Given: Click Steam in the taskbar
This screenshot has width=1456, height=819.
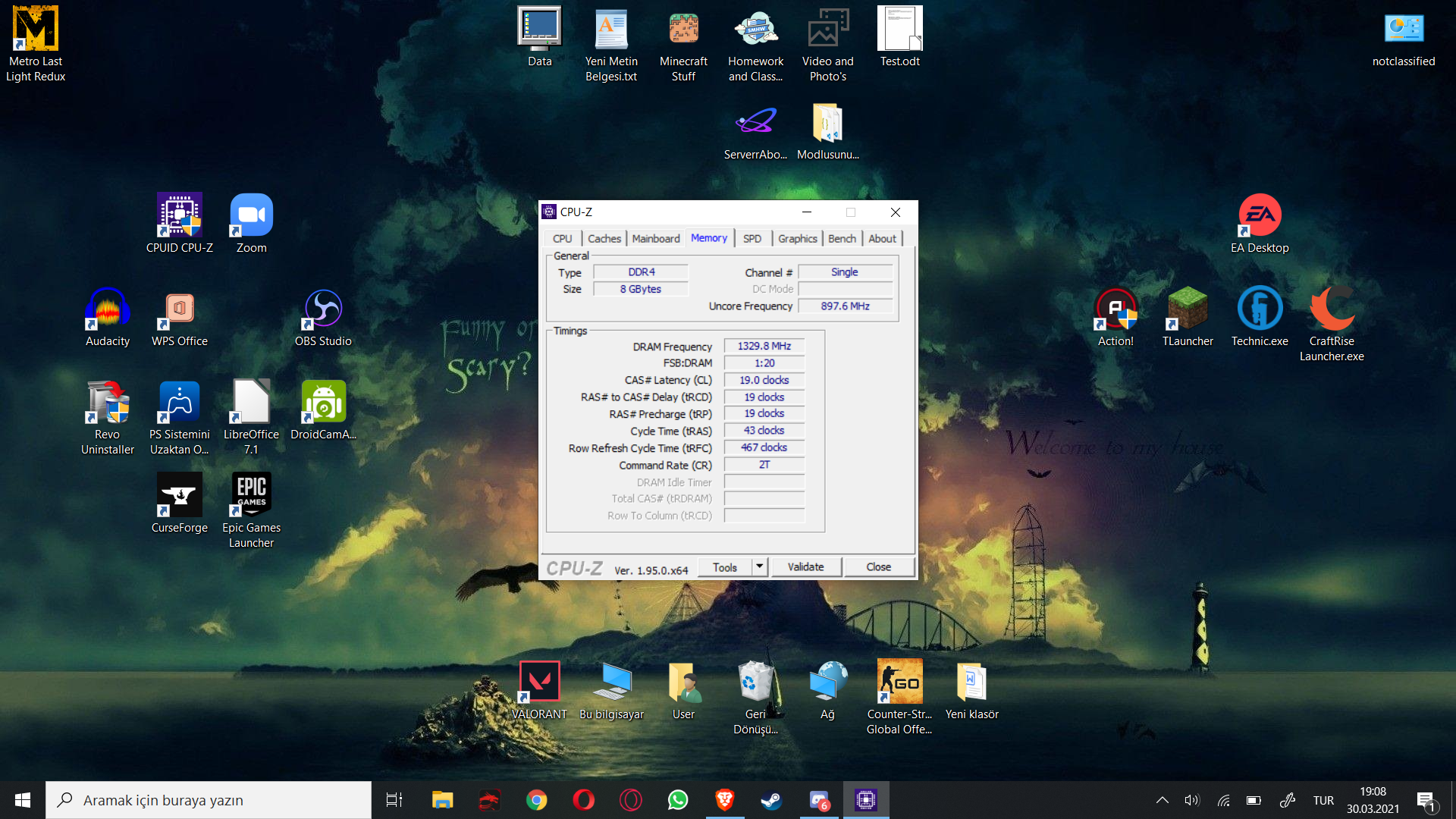Looking at the screenshot, I should pos(771,800).
